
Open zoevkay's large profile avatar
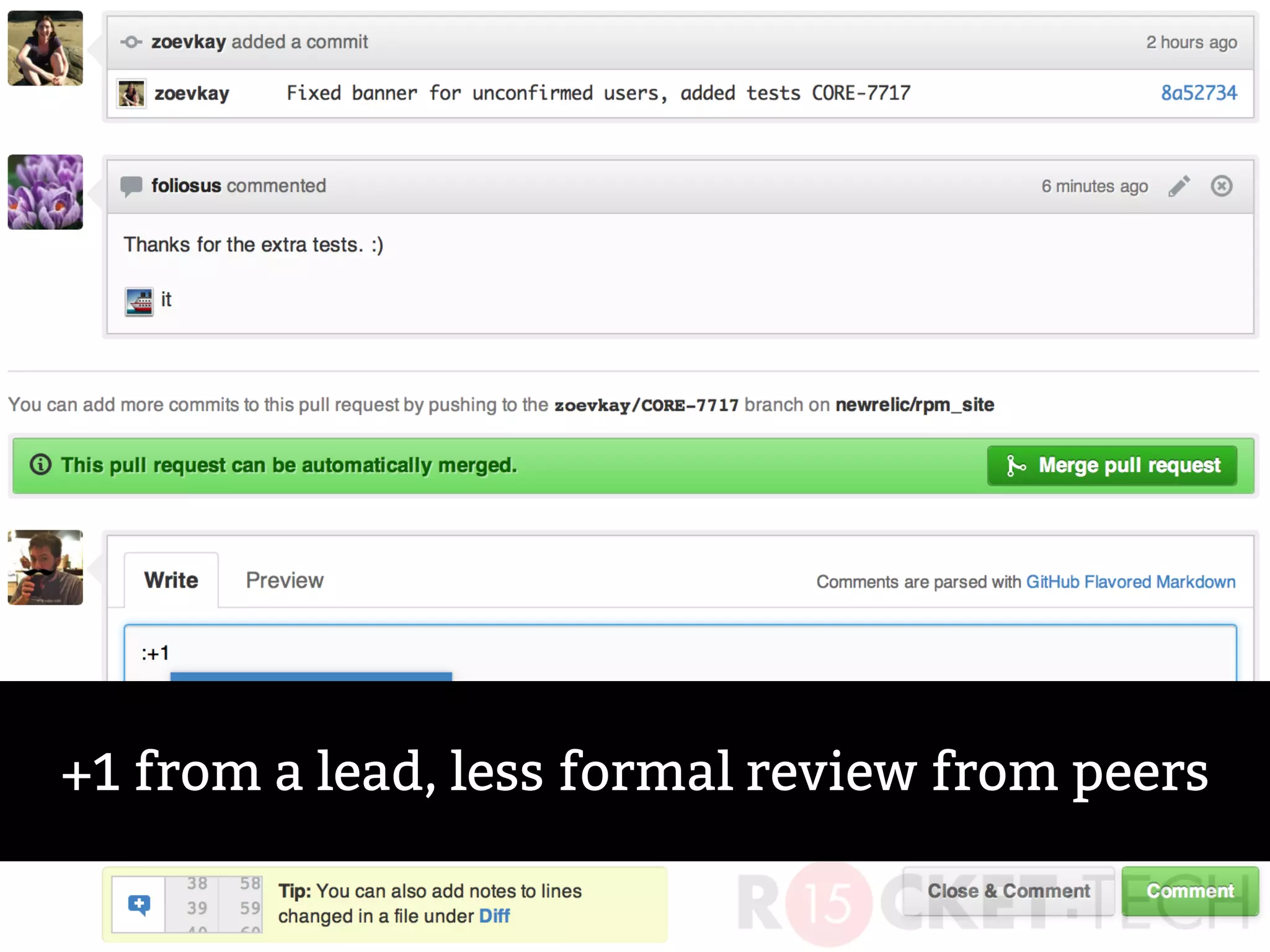coord(45,48)
